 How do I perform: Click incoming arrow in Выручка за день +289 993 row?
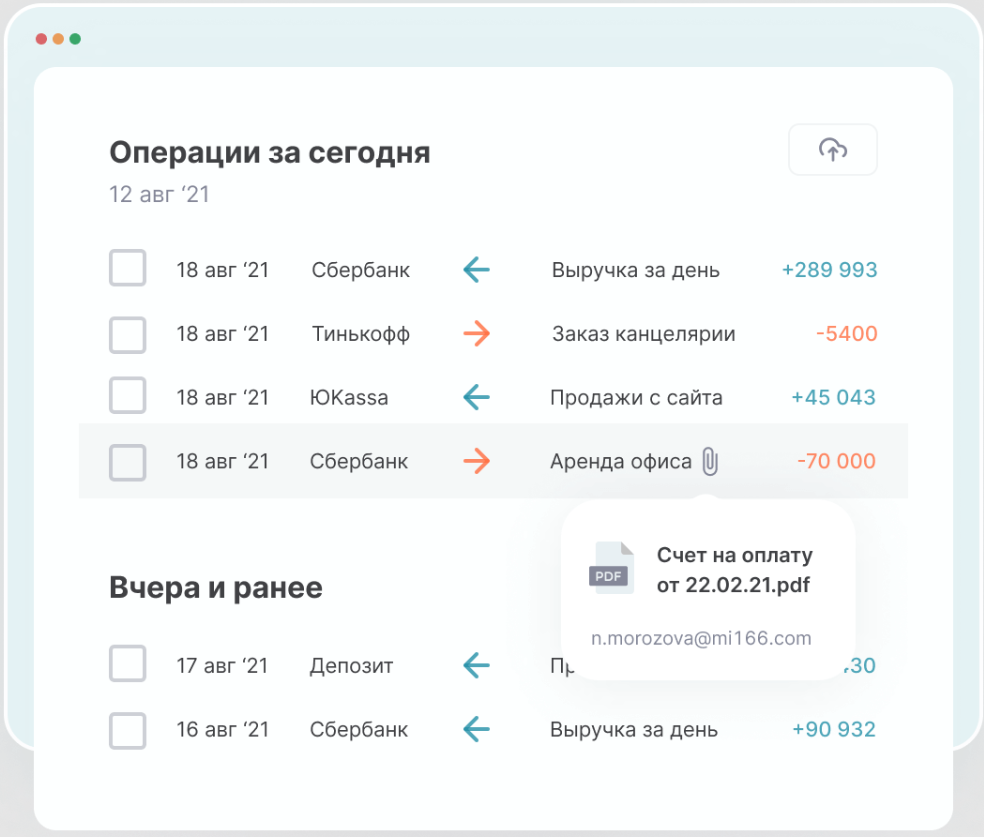click(476, 270)
